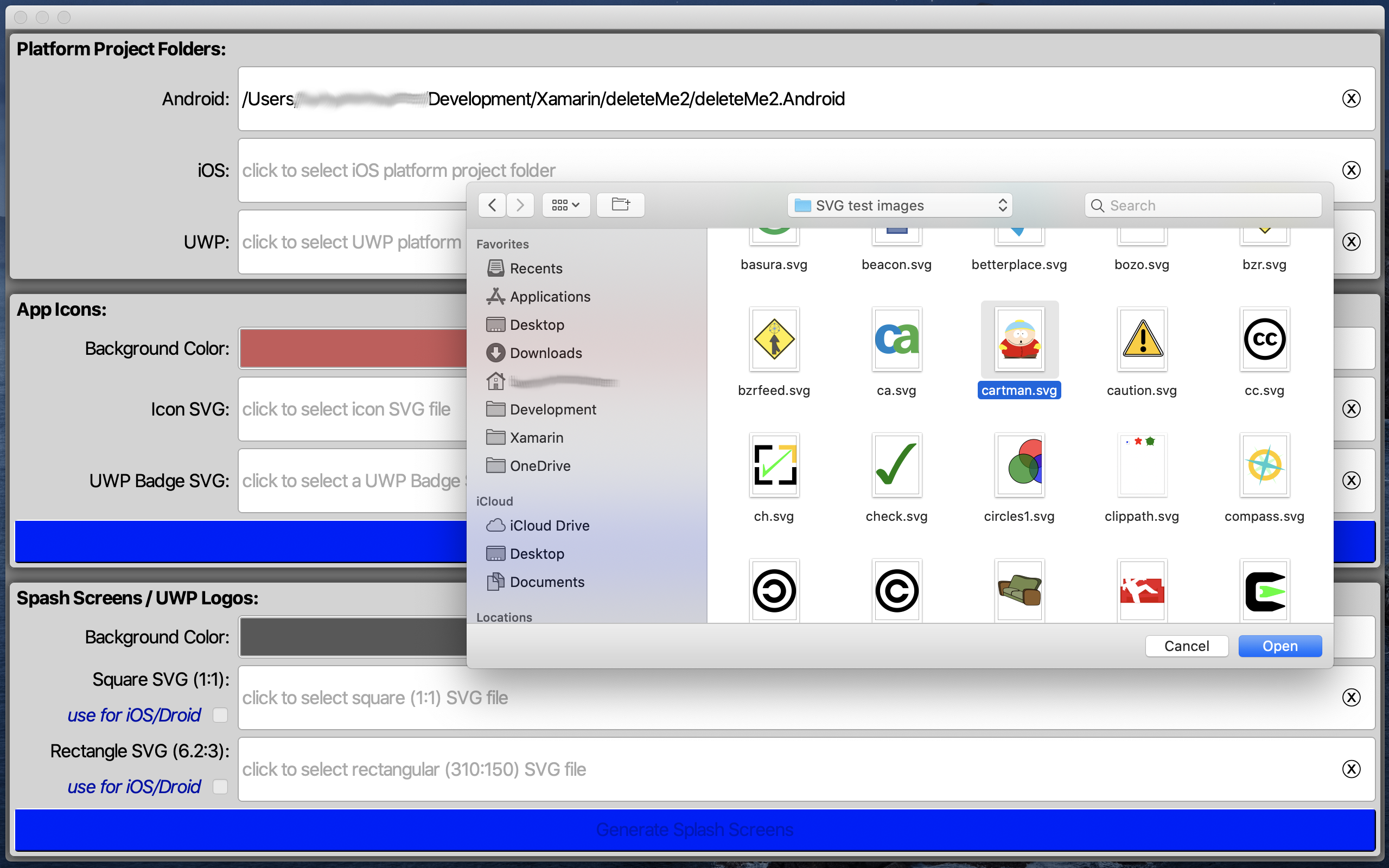Open the icon view mode dropdown
Image resolution: width=1389 pixels, height=868 pixels.
click(565, 205)
